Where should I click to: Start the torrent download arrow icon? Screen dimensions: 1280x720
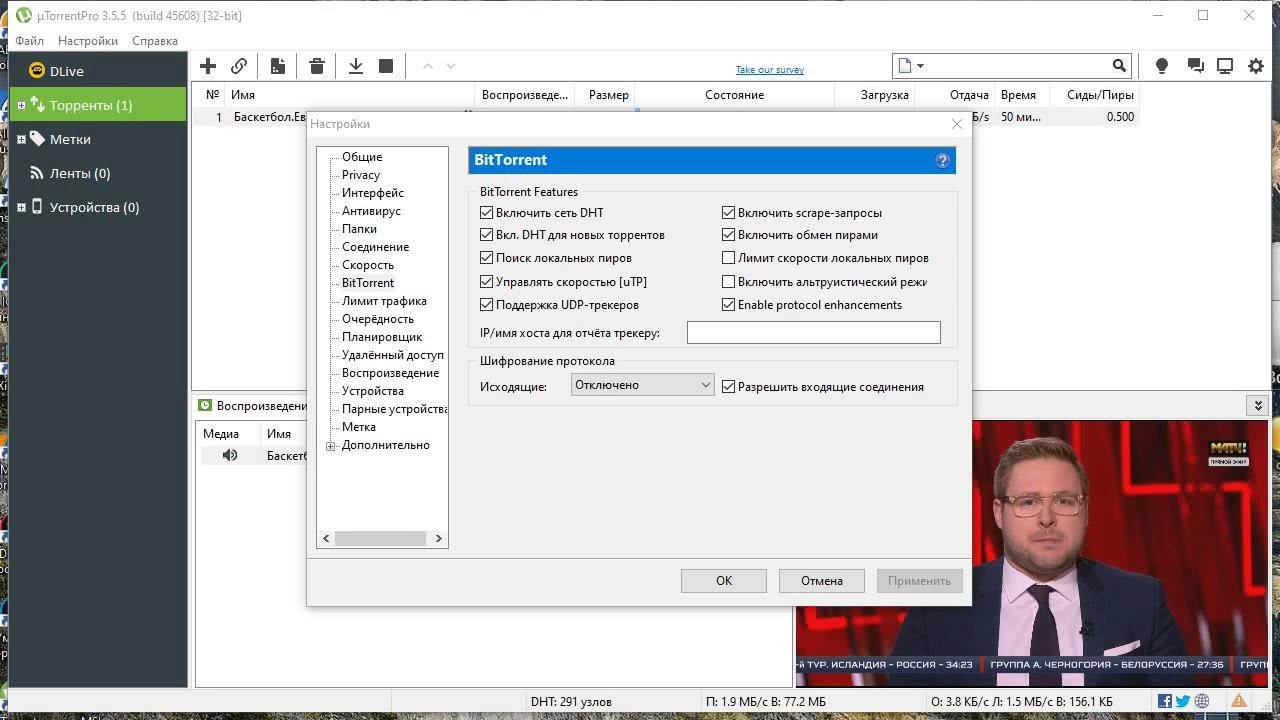355,66
